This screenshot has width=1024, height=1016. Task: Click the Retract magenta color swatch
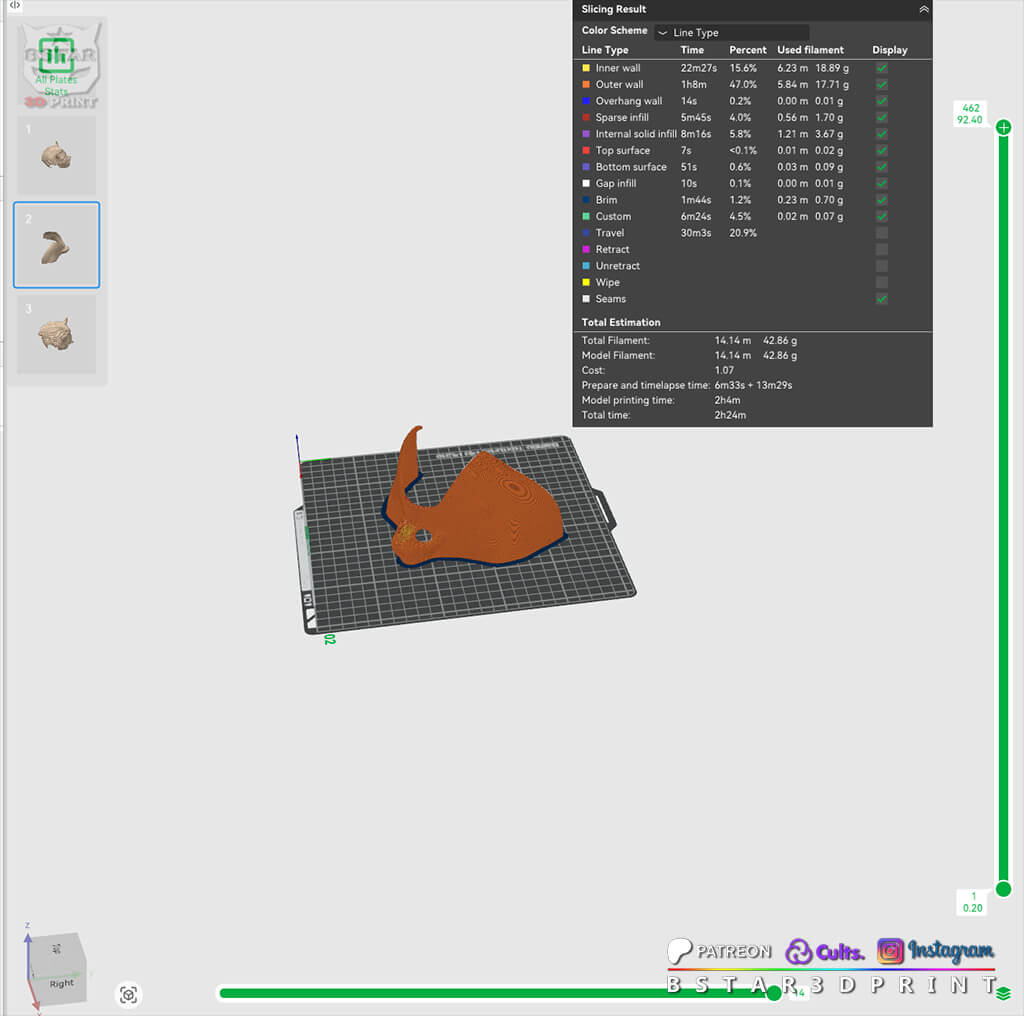point(586,249)
